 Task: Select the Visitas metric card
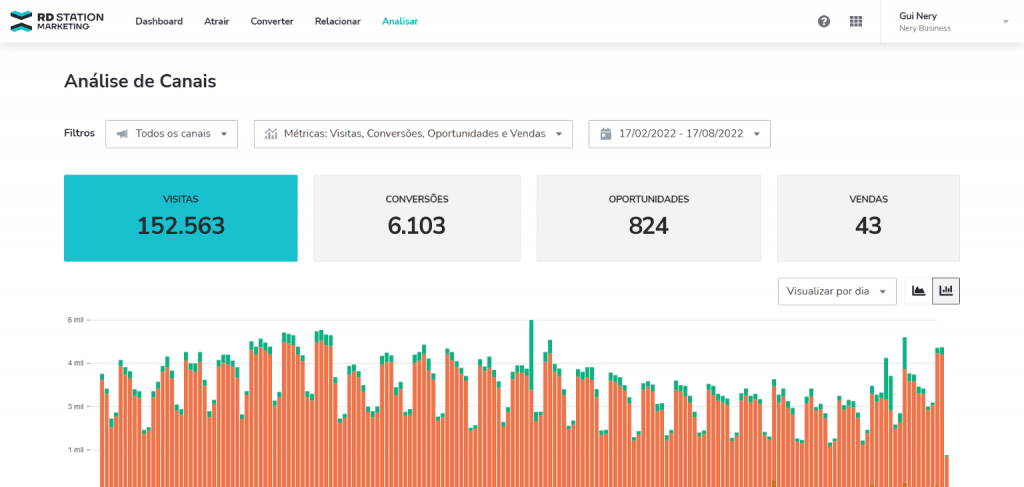pyautogui.click(x=181, y=218)
